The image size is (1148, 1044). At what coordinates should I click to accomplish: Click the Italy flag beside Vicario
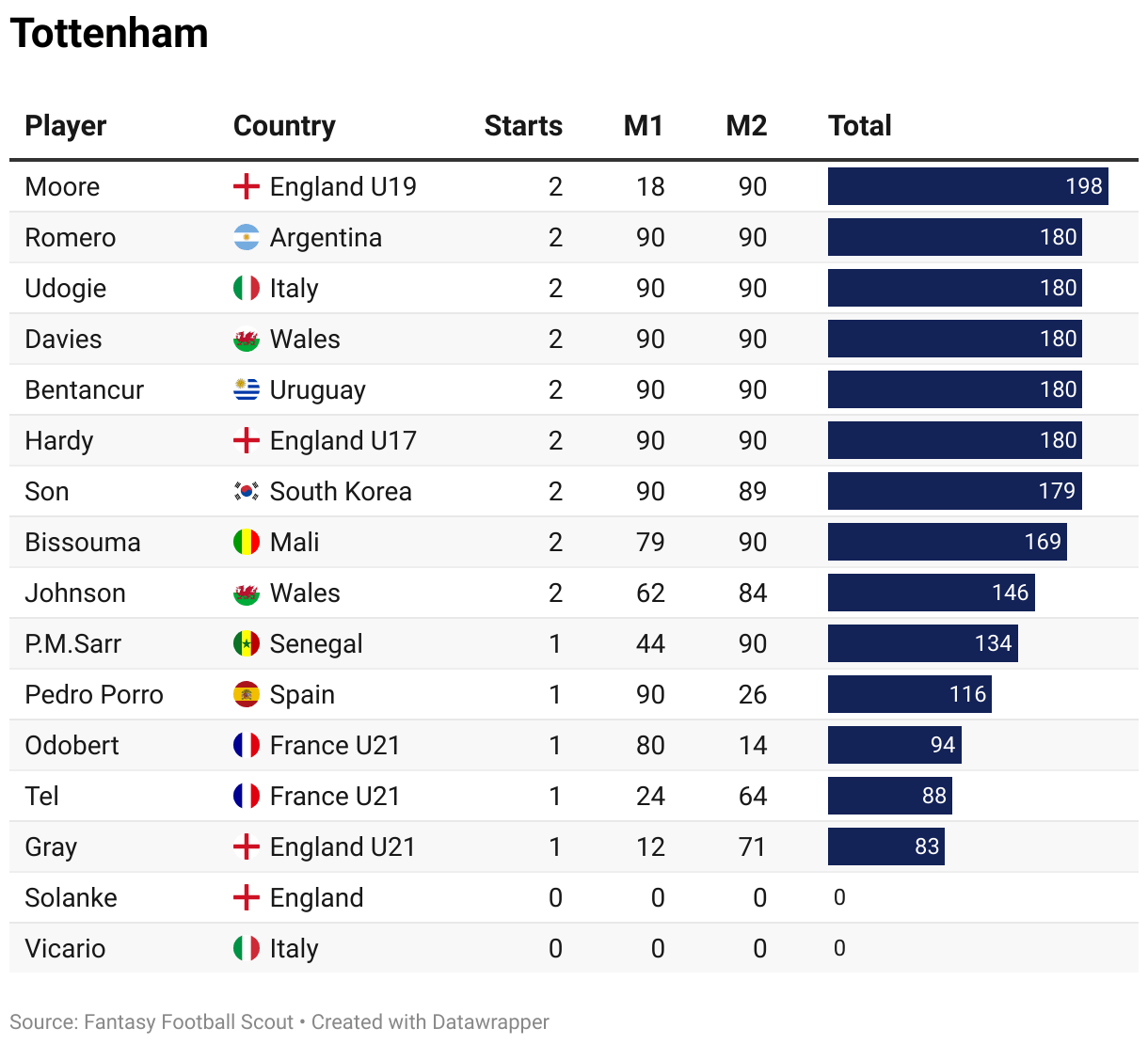pyautogui.click(x=247, y=948)
